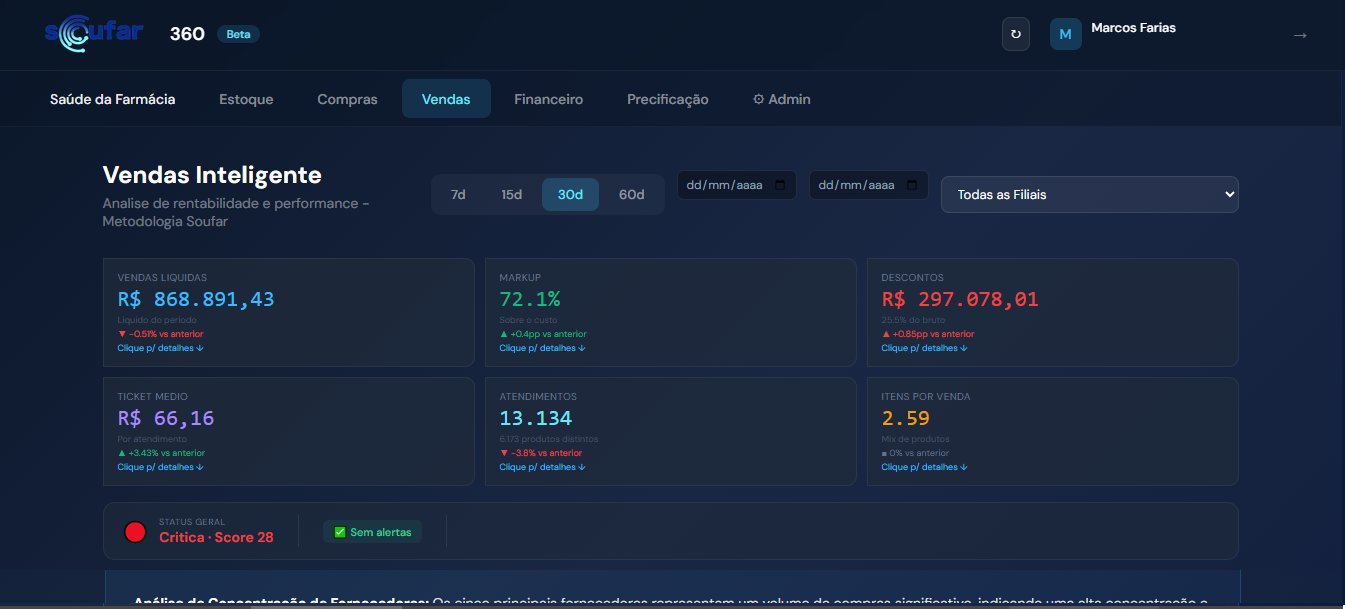Viewport: 1345px width, 609px height.
Task: Open details link in Atendimentos card
Action: pos(543,467)
